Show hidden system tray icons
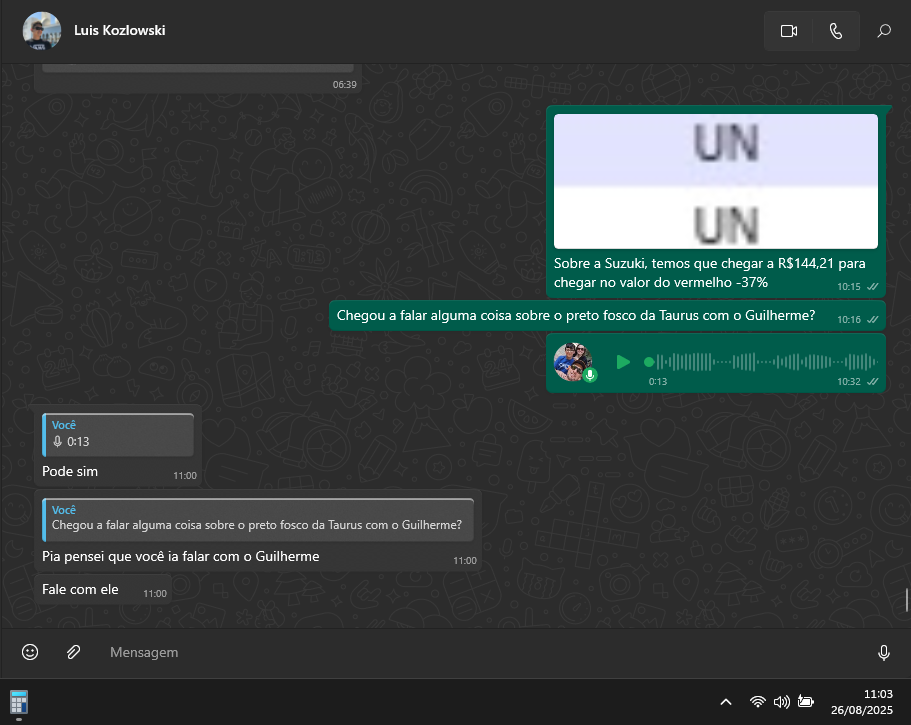Image resolution: width=911 pixels, height=725 pixels. [726, 702]
